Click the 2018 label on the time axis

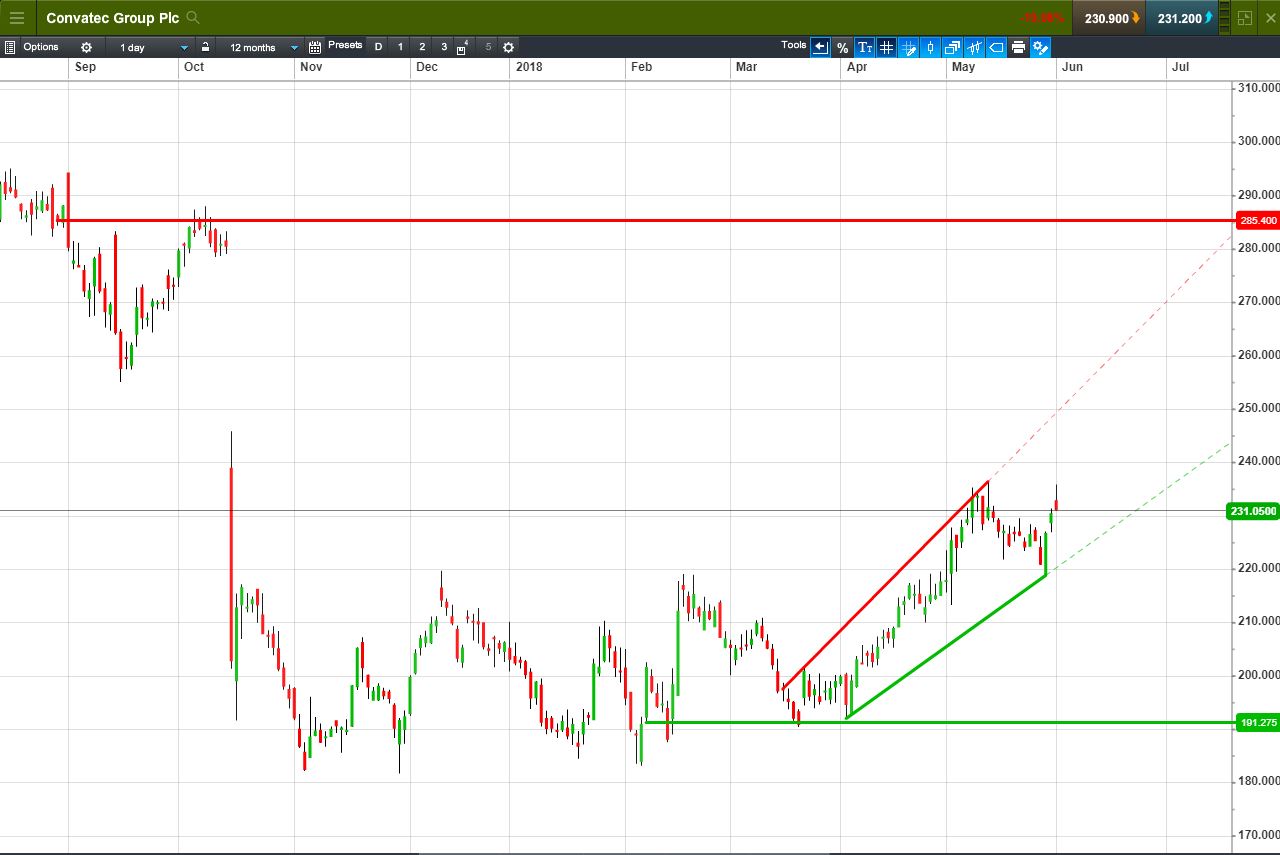[527, 67]
